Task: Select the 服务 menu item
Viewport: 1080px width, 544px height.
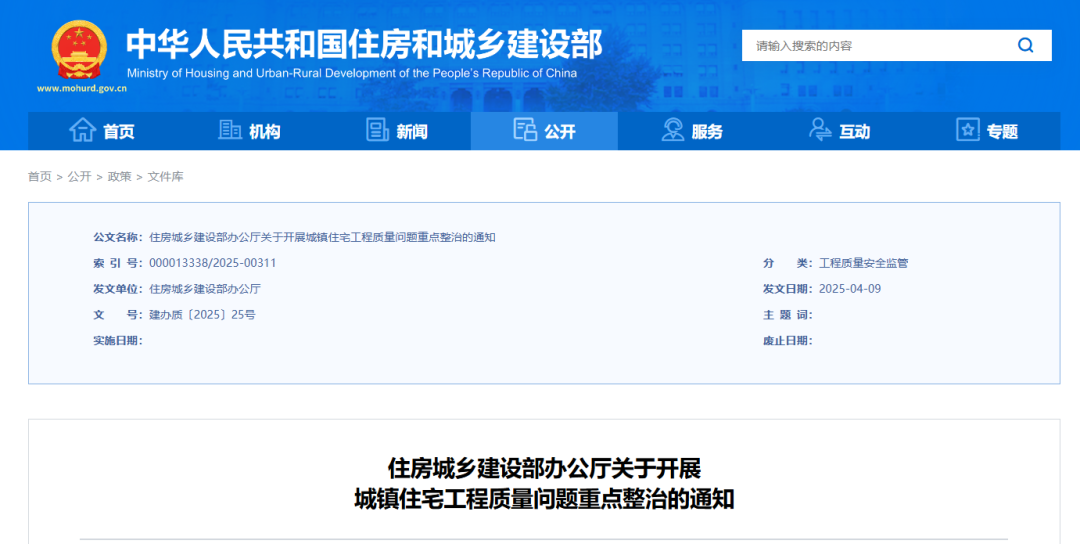Action: [x=707, y=132]
